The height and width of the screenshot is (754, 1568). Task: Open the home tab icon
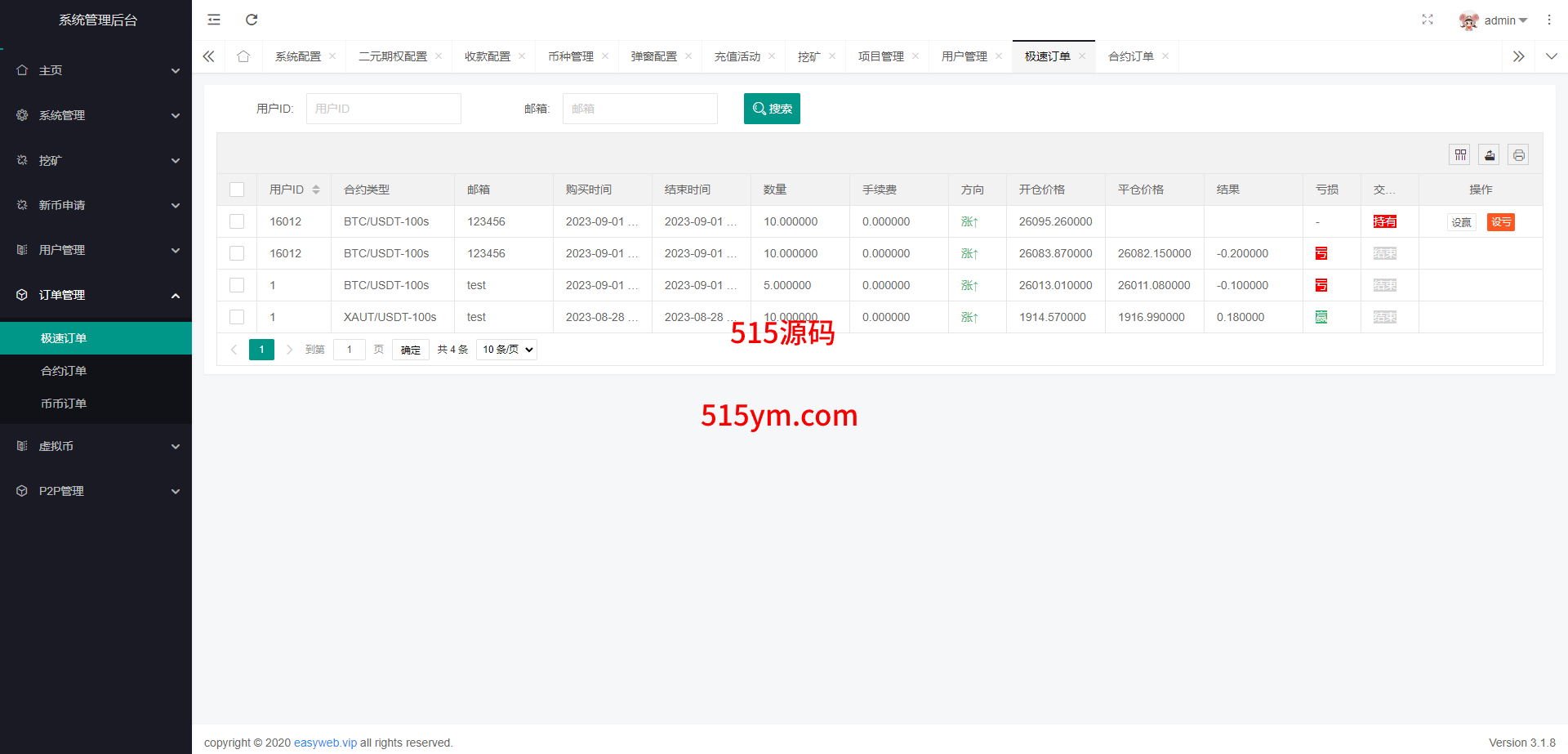[x=243, y=56]
